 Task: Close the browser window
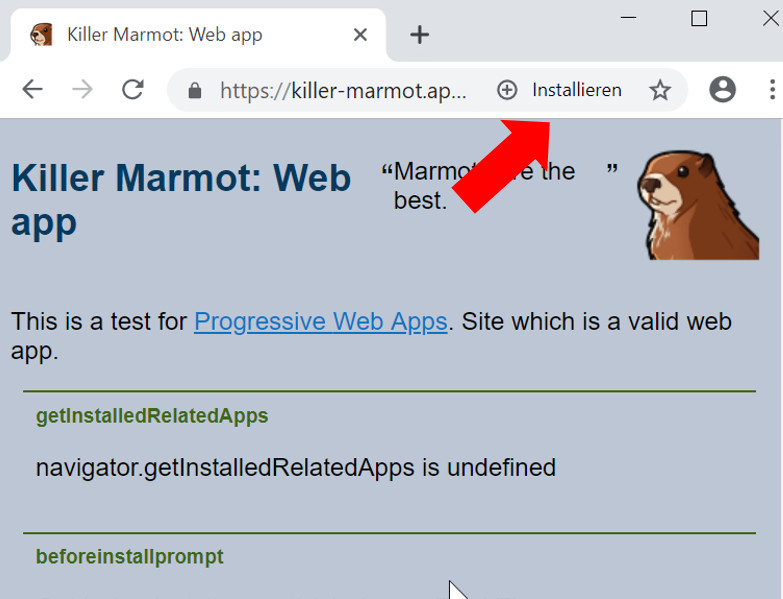click(771, 18)
